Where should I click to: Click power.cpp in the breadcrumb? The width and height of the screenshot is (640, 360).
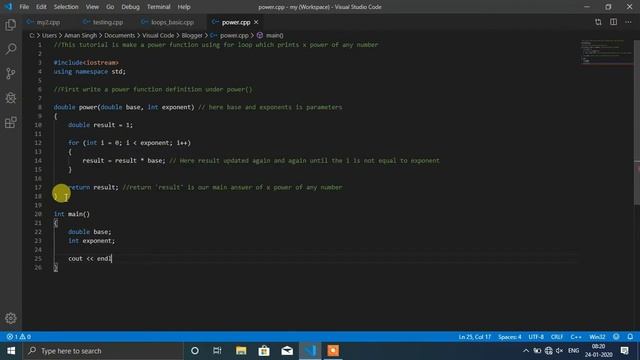234,36
